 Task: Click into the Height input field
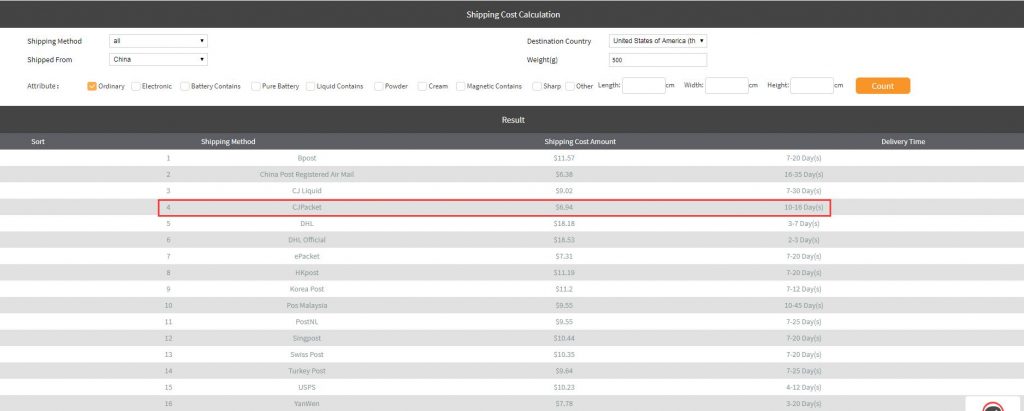click(812, 86)
